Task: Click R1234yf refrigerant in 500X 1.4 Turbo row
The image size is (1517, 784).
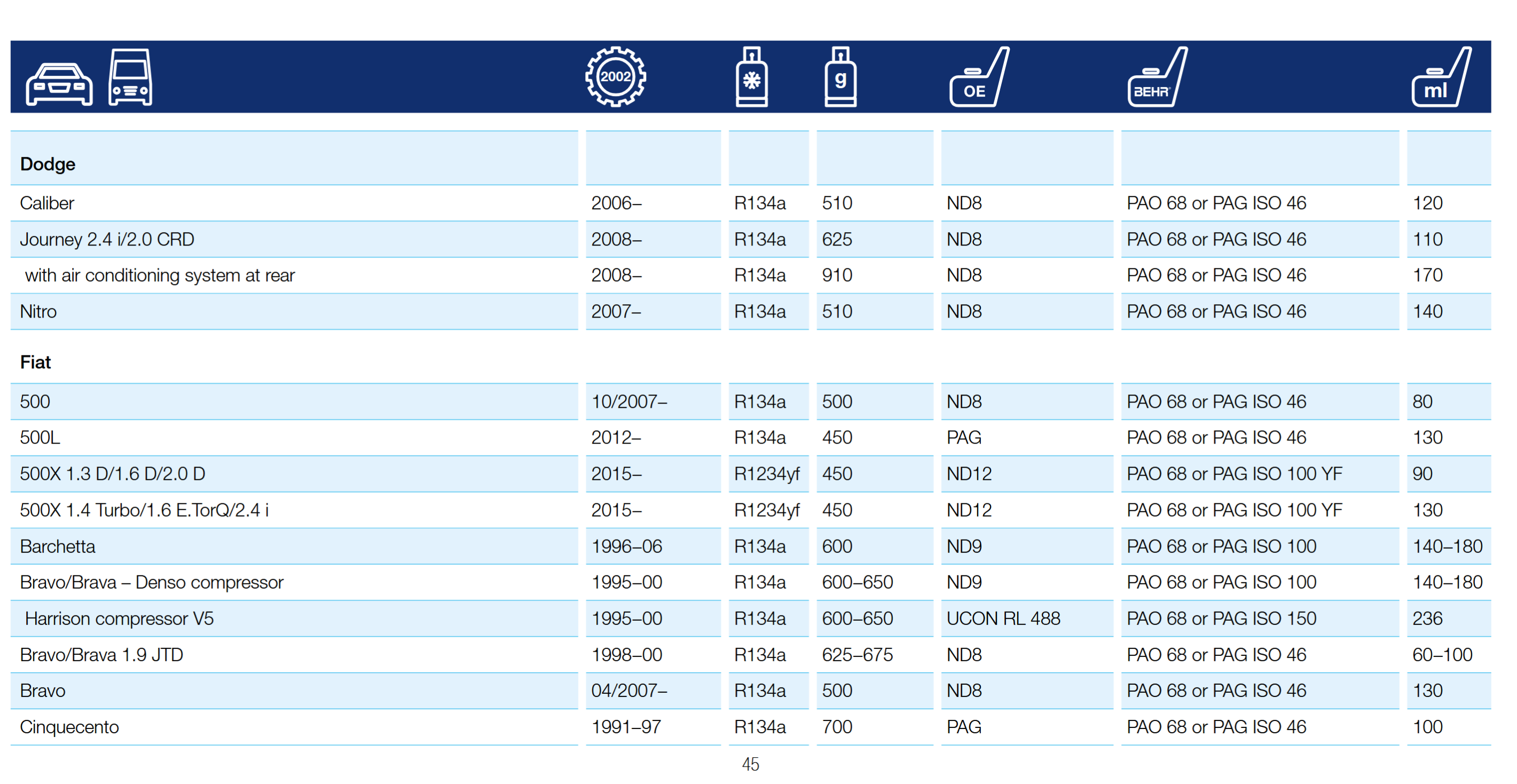Action: (x=767, y=510)
